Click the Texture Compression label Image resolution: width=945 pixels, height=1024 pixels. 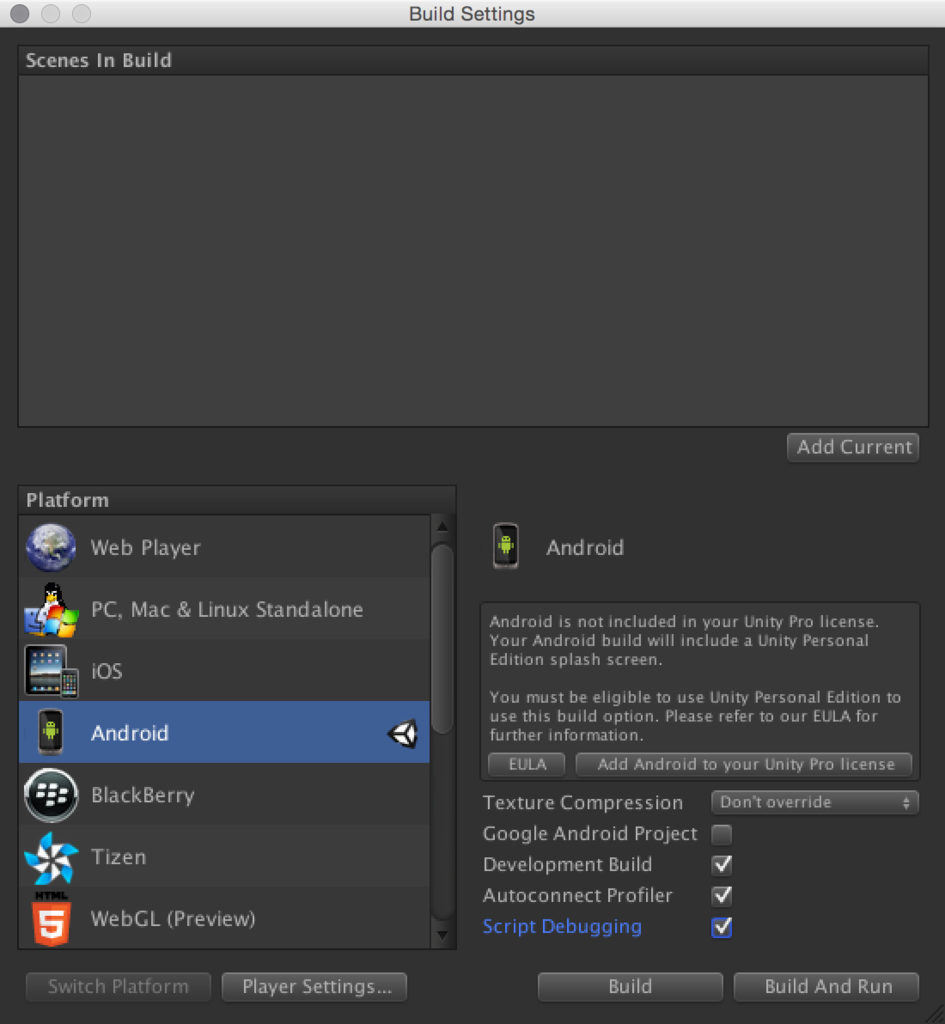pos(583,803)
